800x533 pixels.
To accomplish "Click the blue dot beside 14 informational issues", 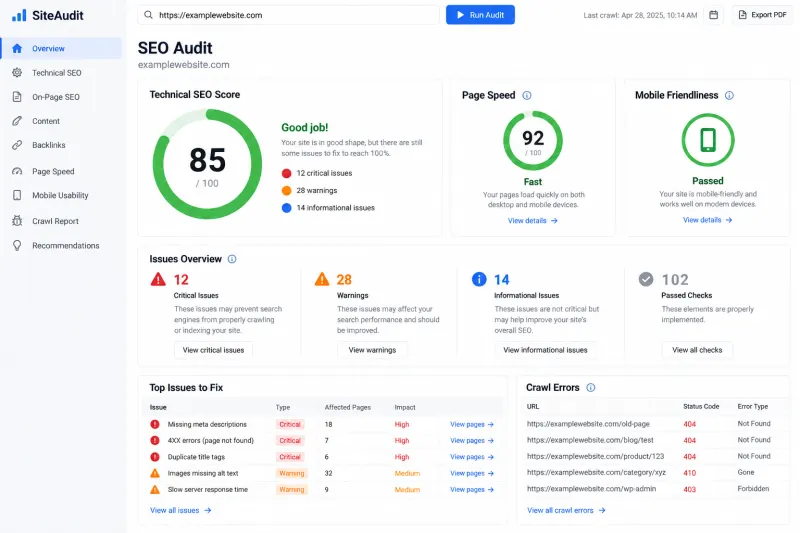I will click(286, 208).
